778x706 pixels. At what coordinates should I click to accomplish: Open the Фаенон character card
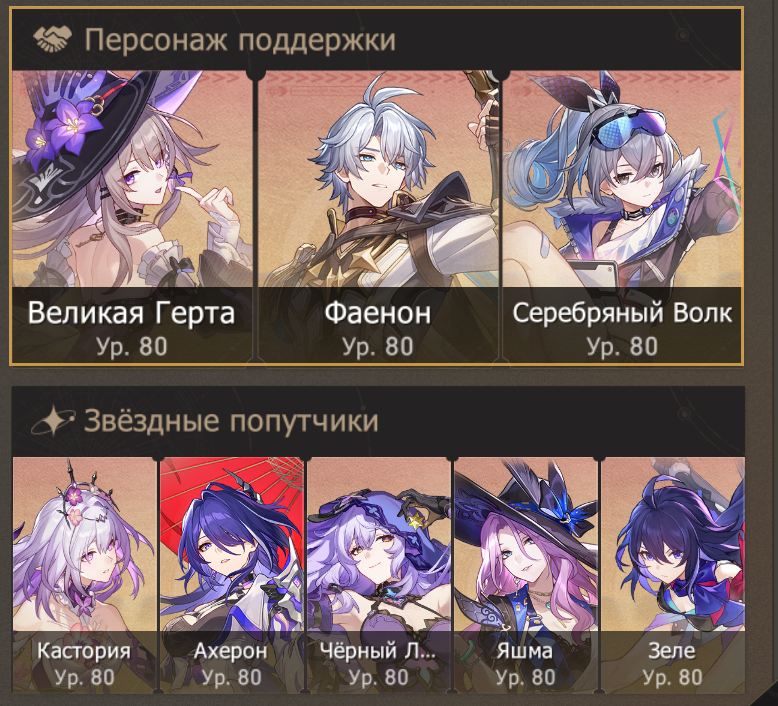tap(378, 216)
